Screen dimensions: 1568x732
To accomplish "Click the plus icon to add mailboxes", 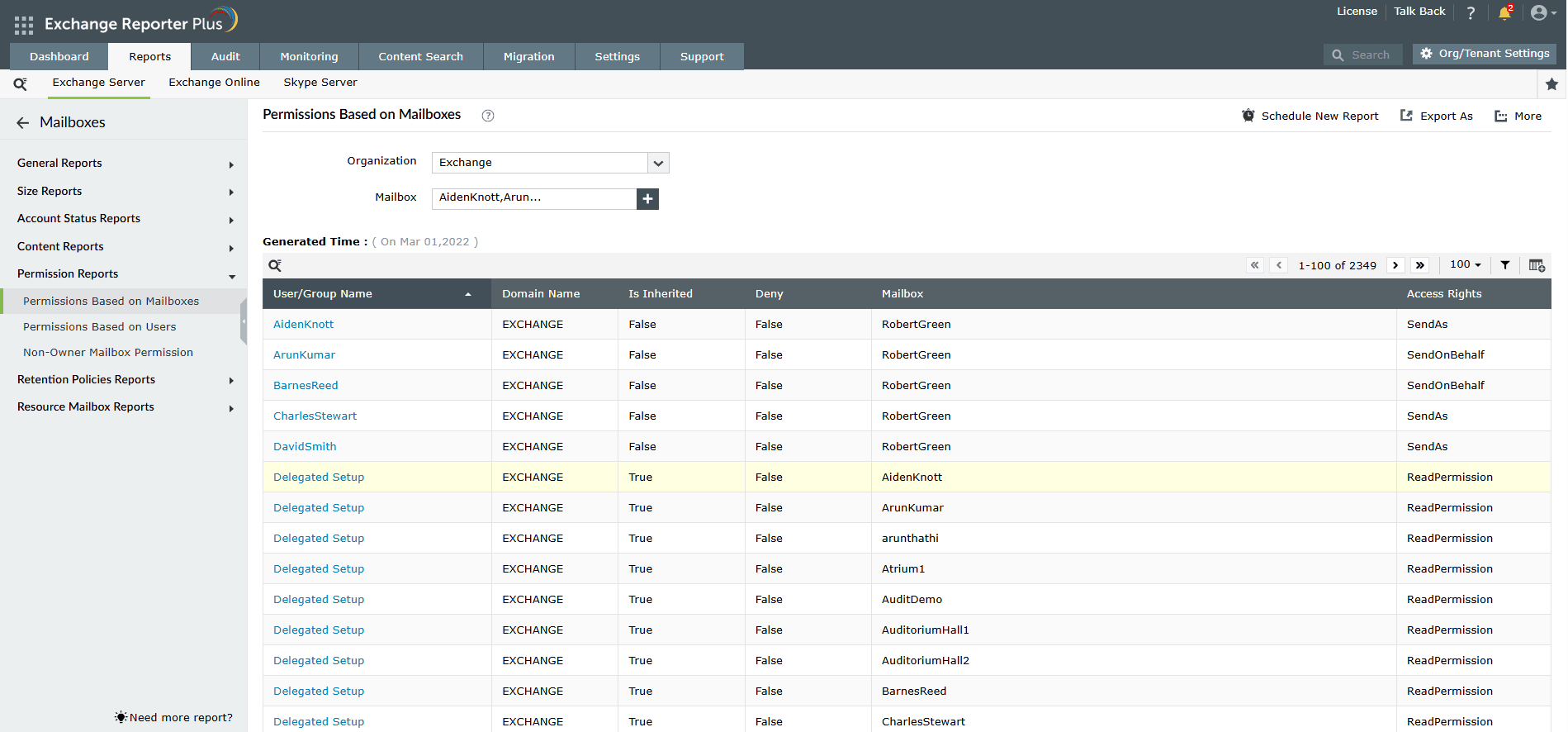I will click(647, 199).
